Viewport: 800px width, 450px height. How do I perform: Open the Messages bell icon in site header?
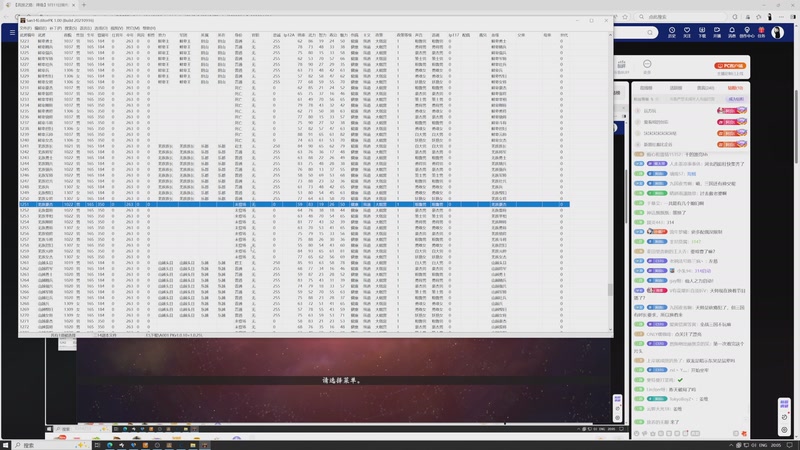pyautogui.click(x=732, y=32)
